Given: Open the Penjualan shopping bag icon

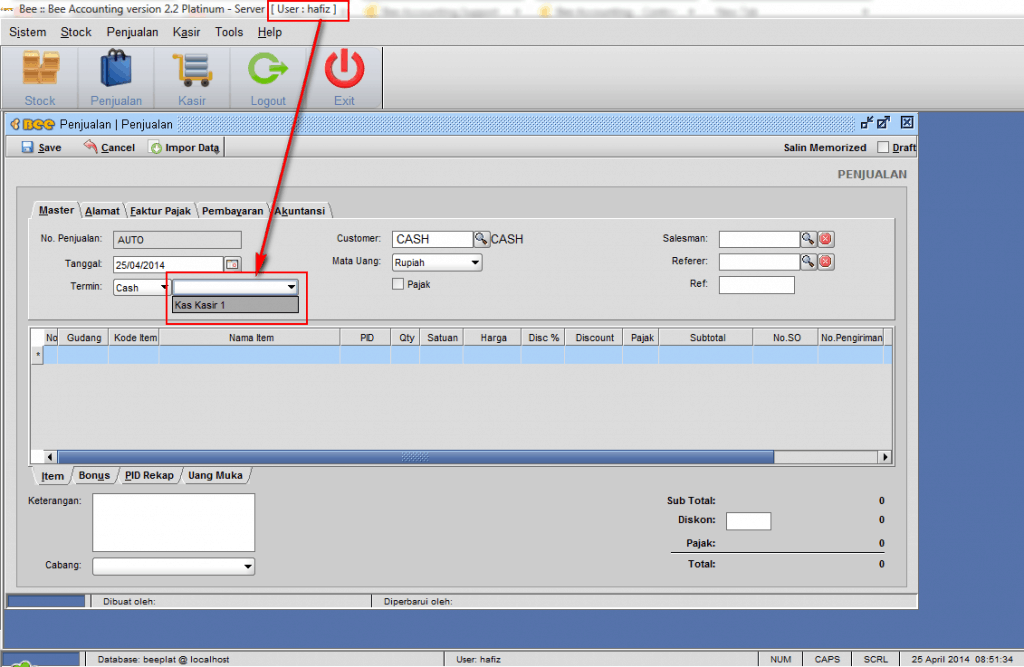Looking at the screenshot, I should click(116, 78).
